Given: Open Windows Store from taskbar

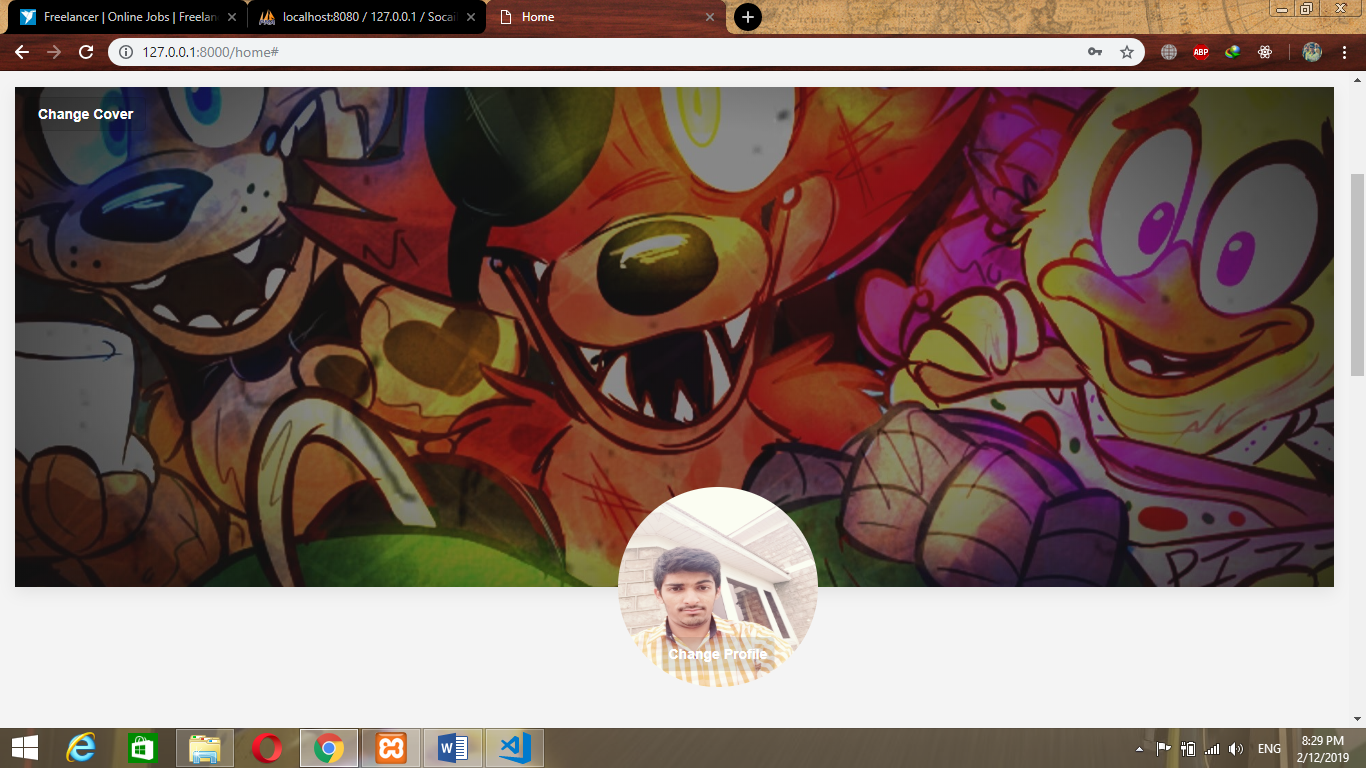Looking at the screenshot, I should (x=142, y=748).
